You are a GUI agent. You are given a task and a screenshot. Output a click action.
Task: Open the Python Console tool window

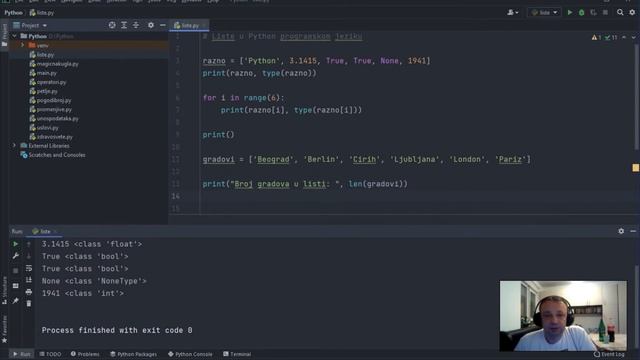[x=190, y=354]
